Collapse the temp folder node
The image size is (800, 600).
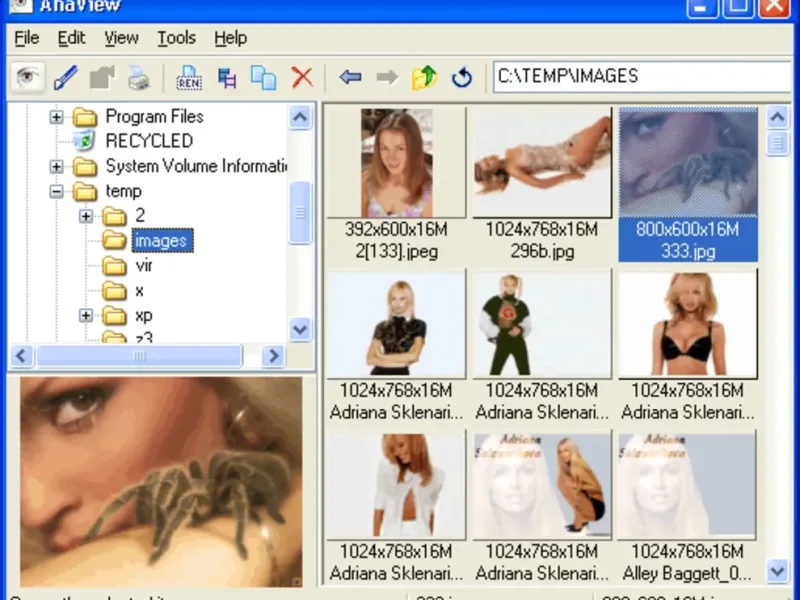(x=56, y=192)
